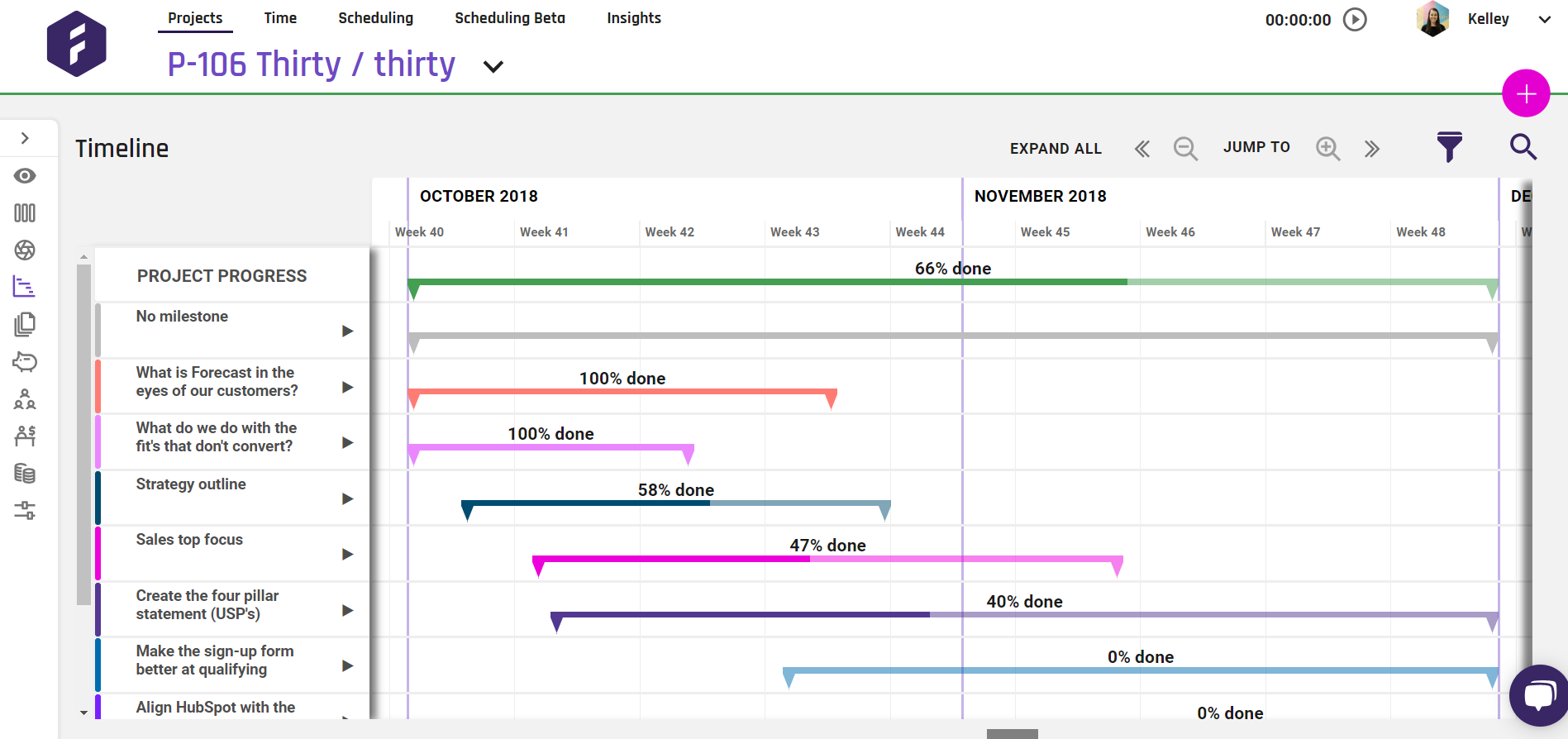The height and width of the screenshot is (739, 1568).
Task: Open the timeline filter funnel
Action: 1449,147
